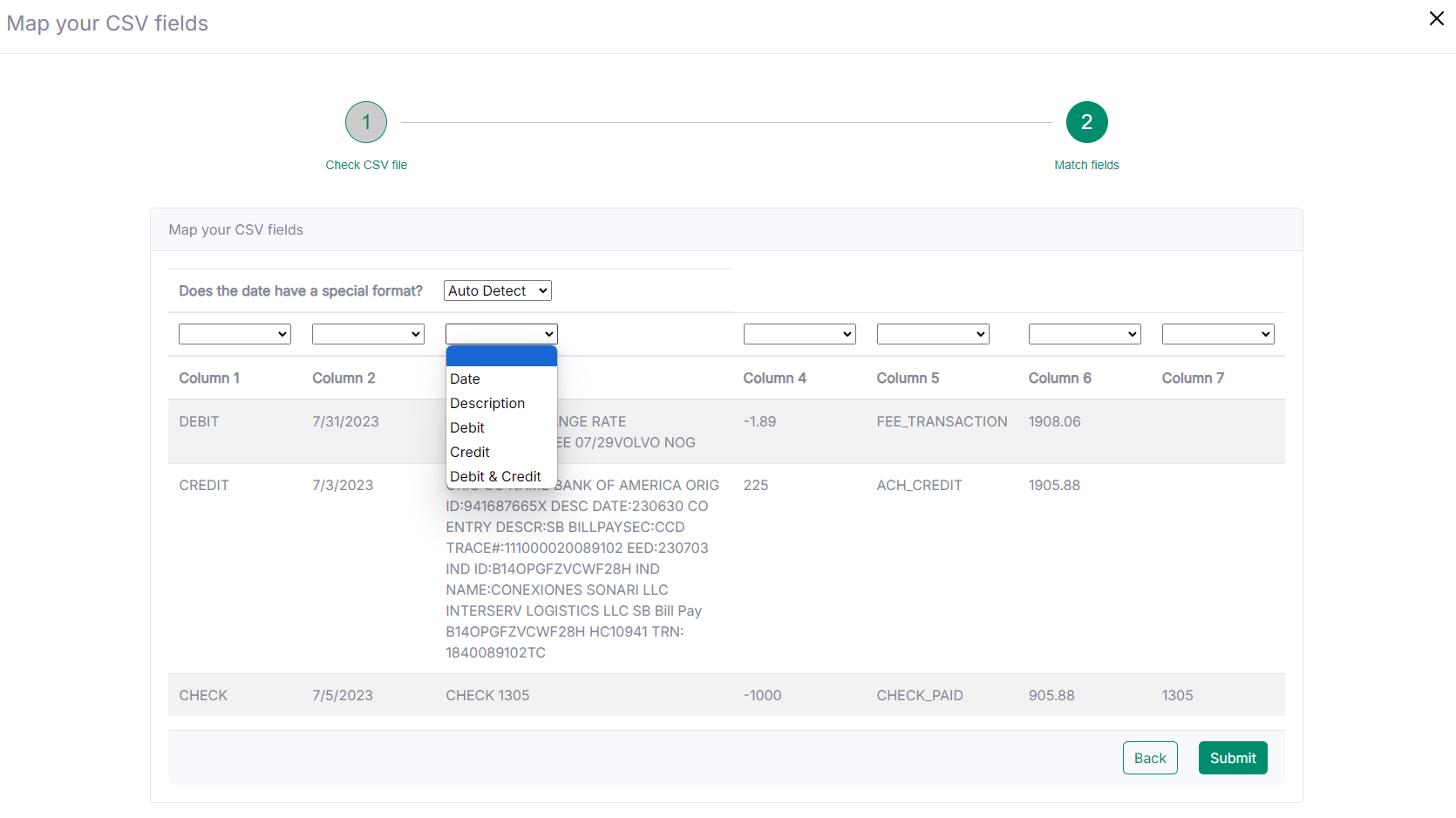
Task: Select Date from the open dropdown list
Action: point(466,378)
